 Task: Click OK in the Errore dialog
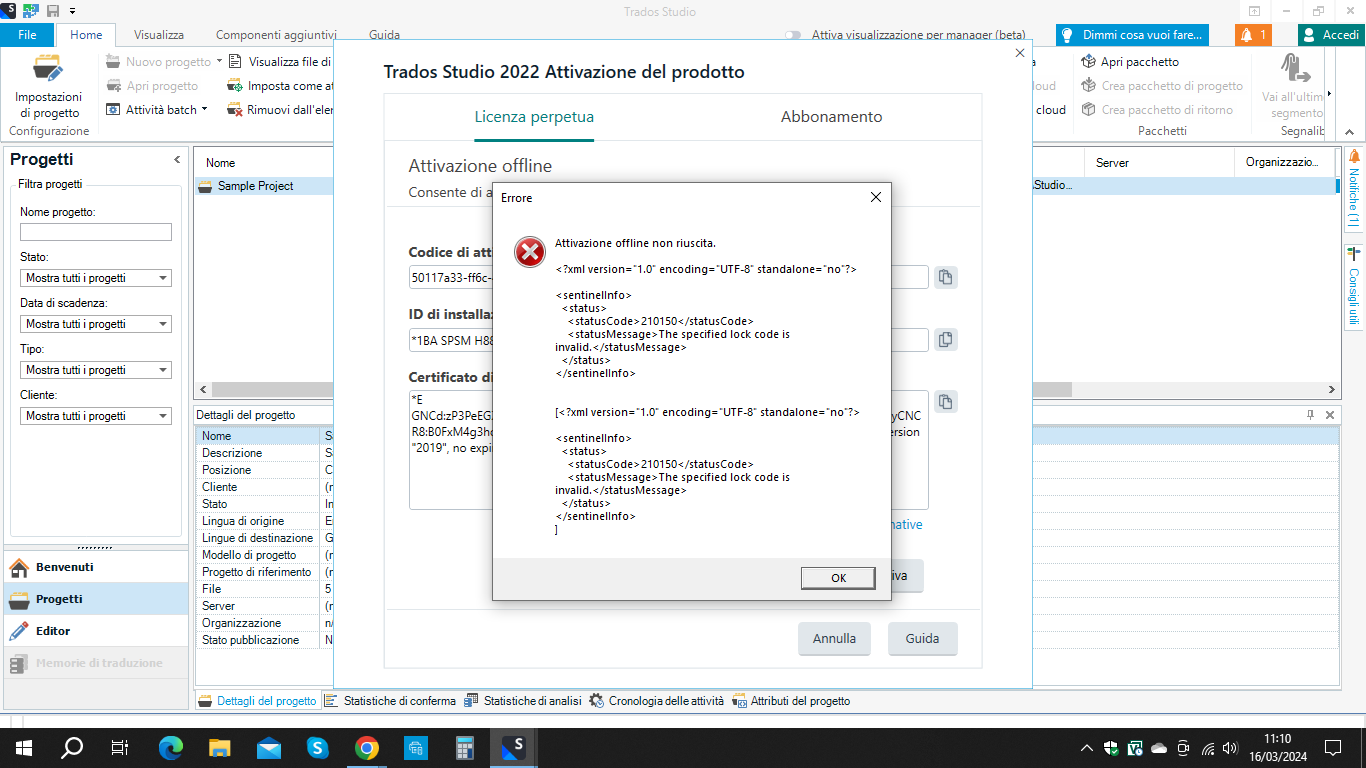coord(838,578)
